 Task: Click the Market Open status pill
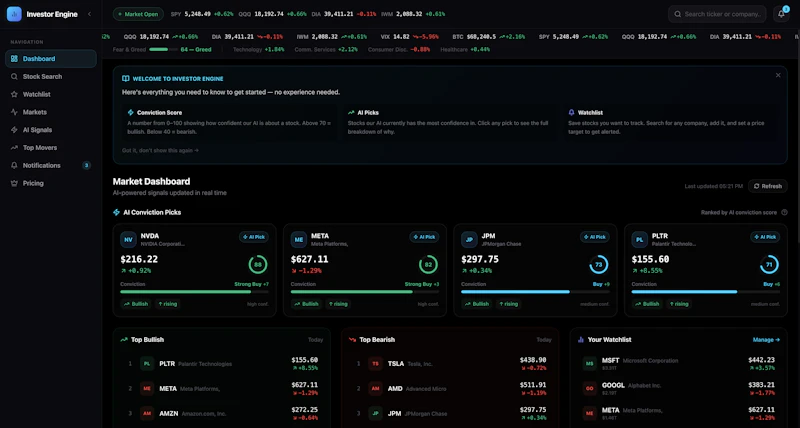138,14
